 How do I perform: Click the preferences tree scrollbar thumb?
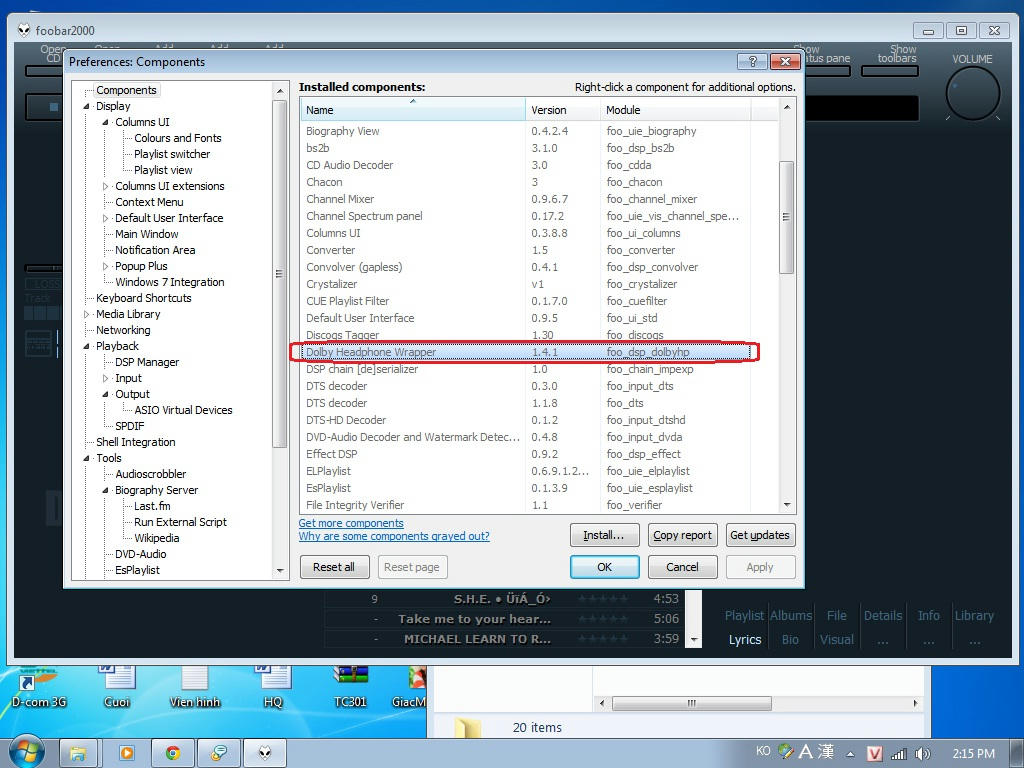pyautogui.click(x=280, y=274)
